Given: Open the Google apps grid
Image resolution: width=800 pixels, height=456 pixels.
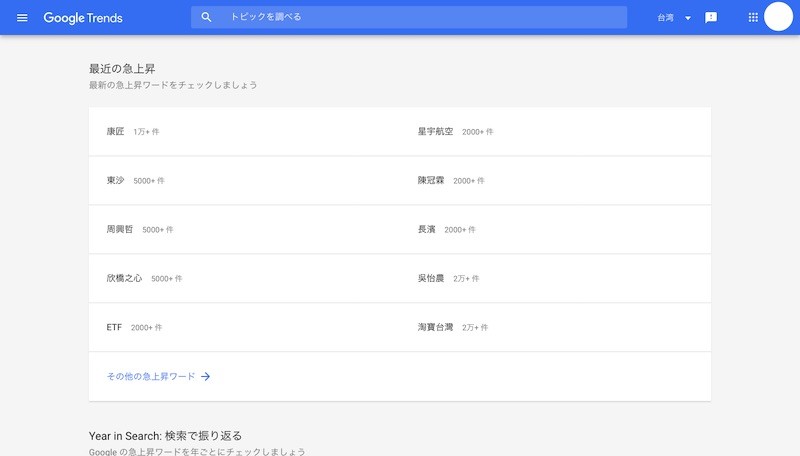Looking at the screenshot, I should coord(753,18).
